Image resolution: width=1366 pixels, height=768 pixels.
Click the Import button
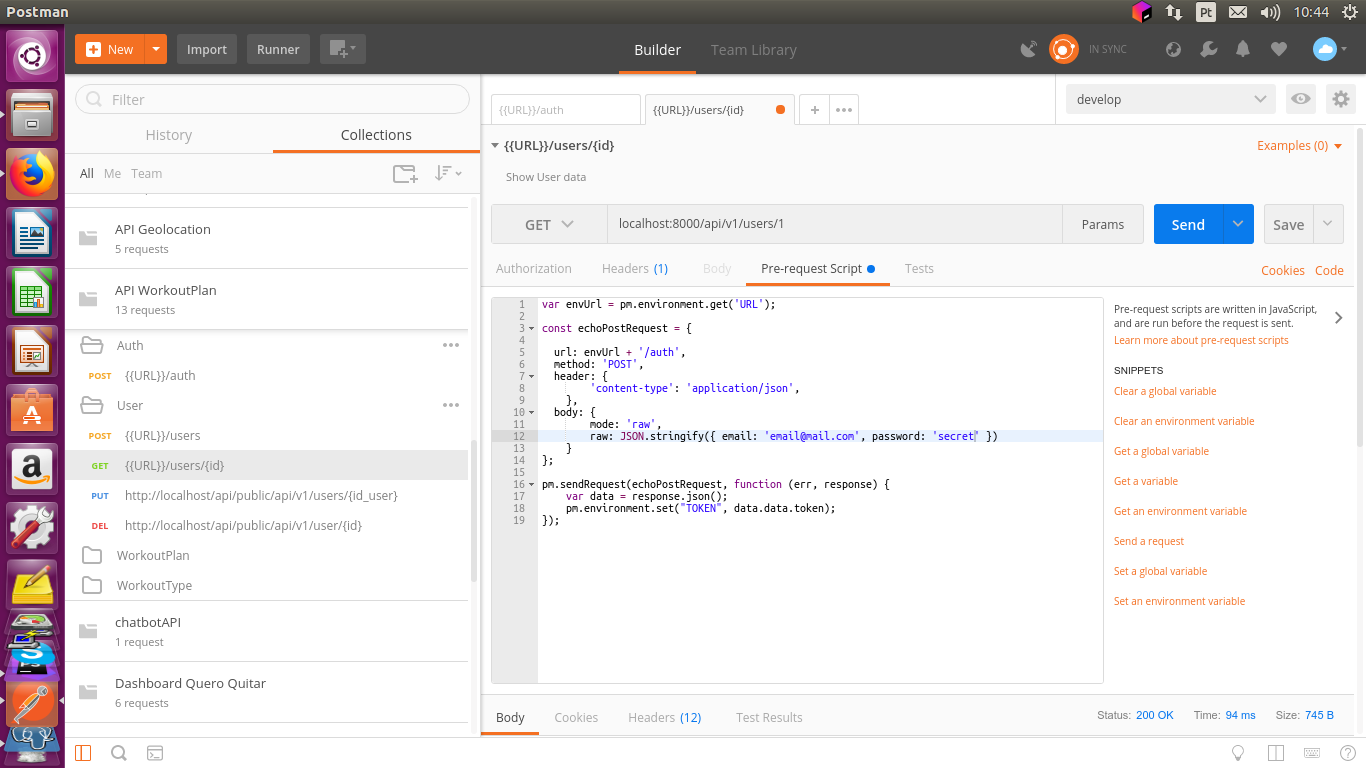pos(207,49)
